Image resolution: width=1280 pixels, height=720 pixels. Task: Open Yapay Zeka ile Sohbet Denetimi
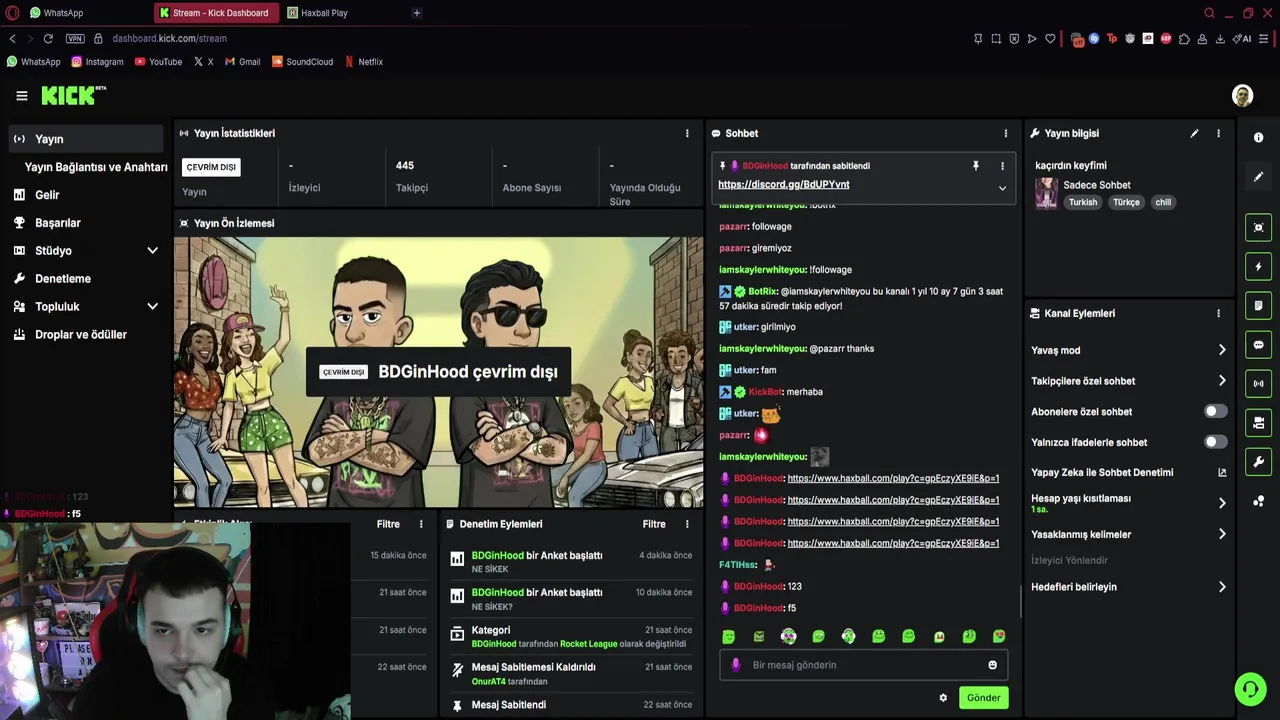(x=1128, y=472)
